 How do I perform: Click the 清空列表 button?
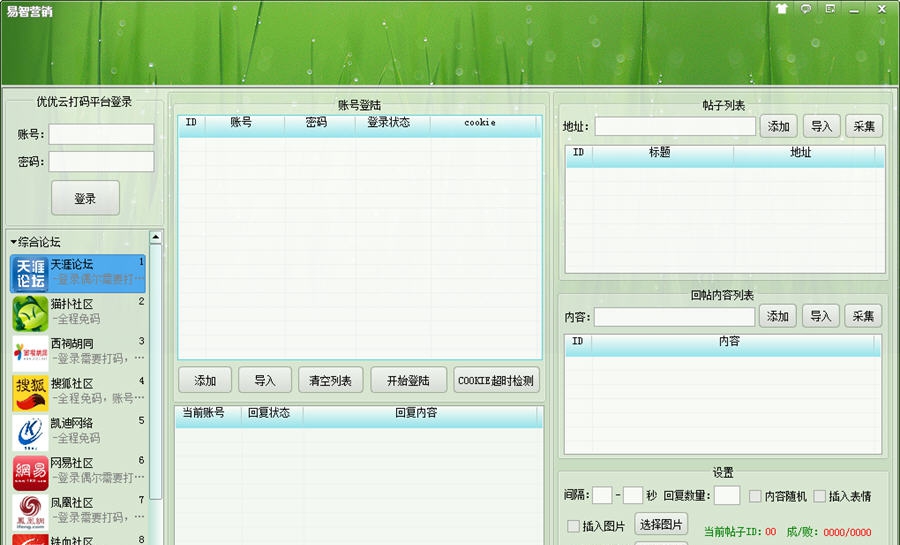pyautogui.click(x=330, y=380)
